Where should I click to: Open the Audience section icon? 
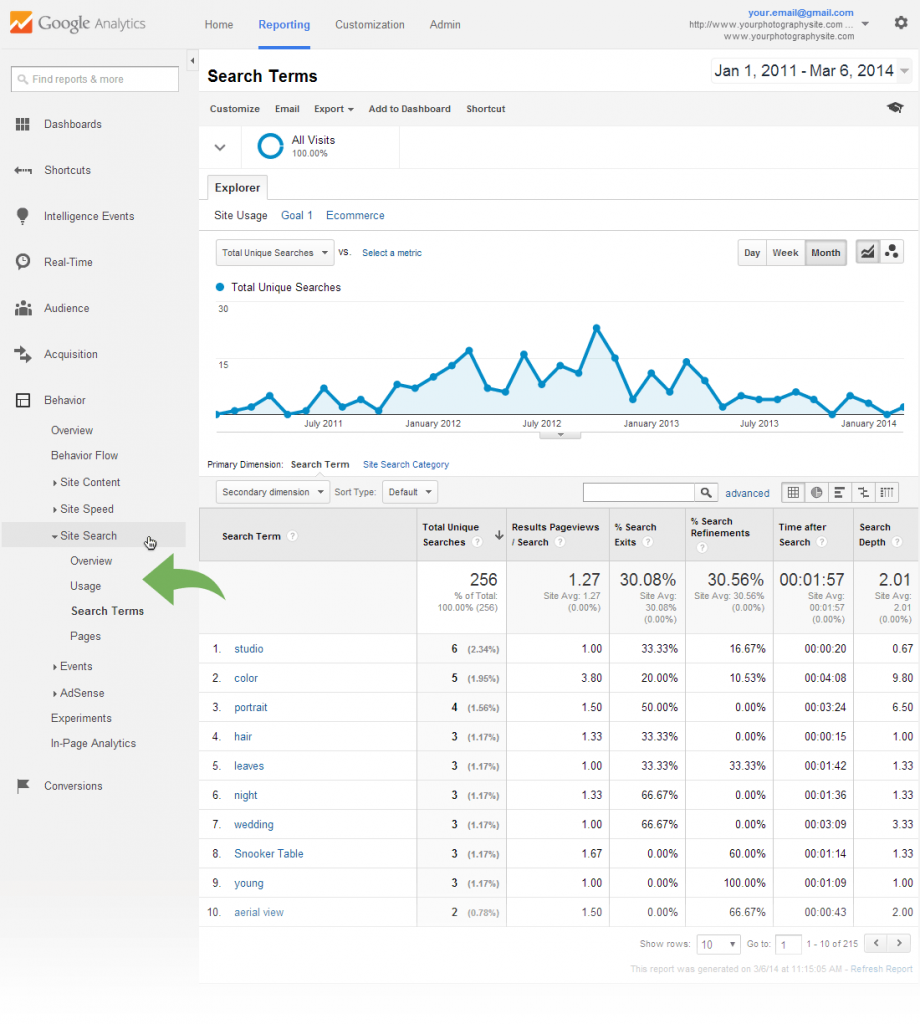(22, 308)
